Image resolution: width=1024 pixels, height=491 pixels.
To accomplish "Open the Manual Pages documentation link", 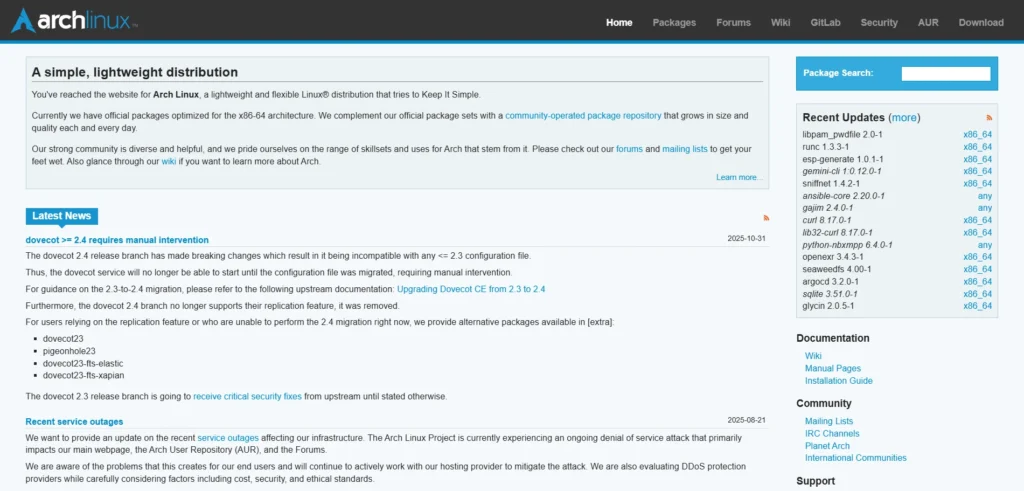I will tap(832, 368).
